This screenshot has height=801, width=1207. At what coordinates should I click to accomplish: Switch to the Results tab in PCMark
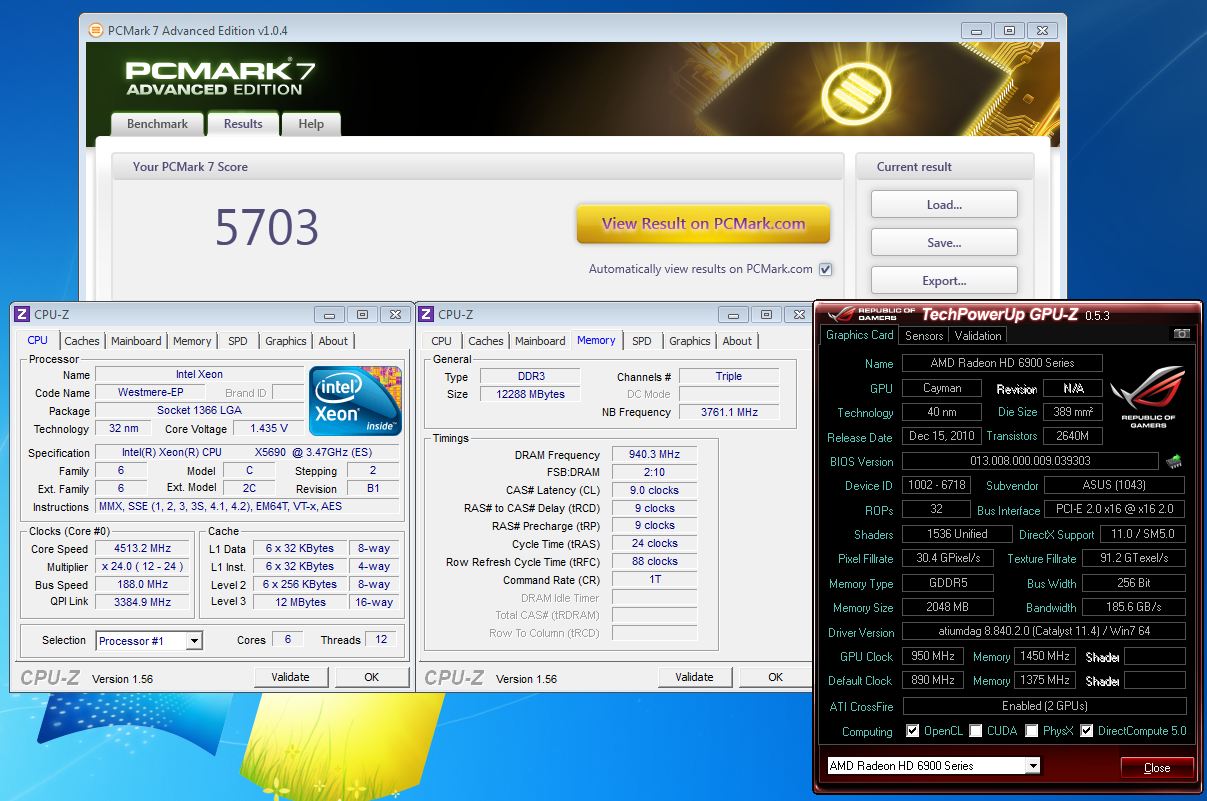[x=243, y=124]
